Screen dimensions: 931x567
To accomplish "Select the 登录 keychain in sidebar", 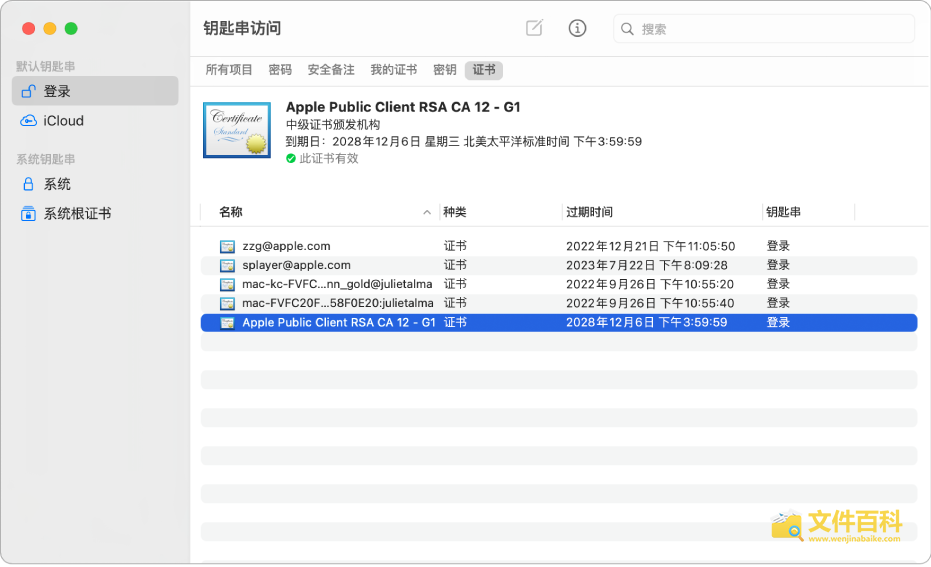I will [95, 91].
